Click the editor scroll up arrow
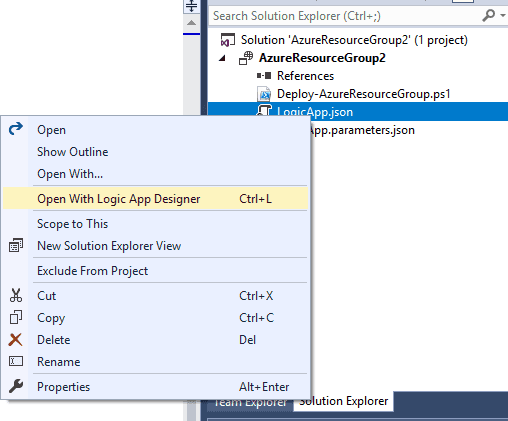Image resolution: width=508 pixels, height=421 pixels. point(192,23)
